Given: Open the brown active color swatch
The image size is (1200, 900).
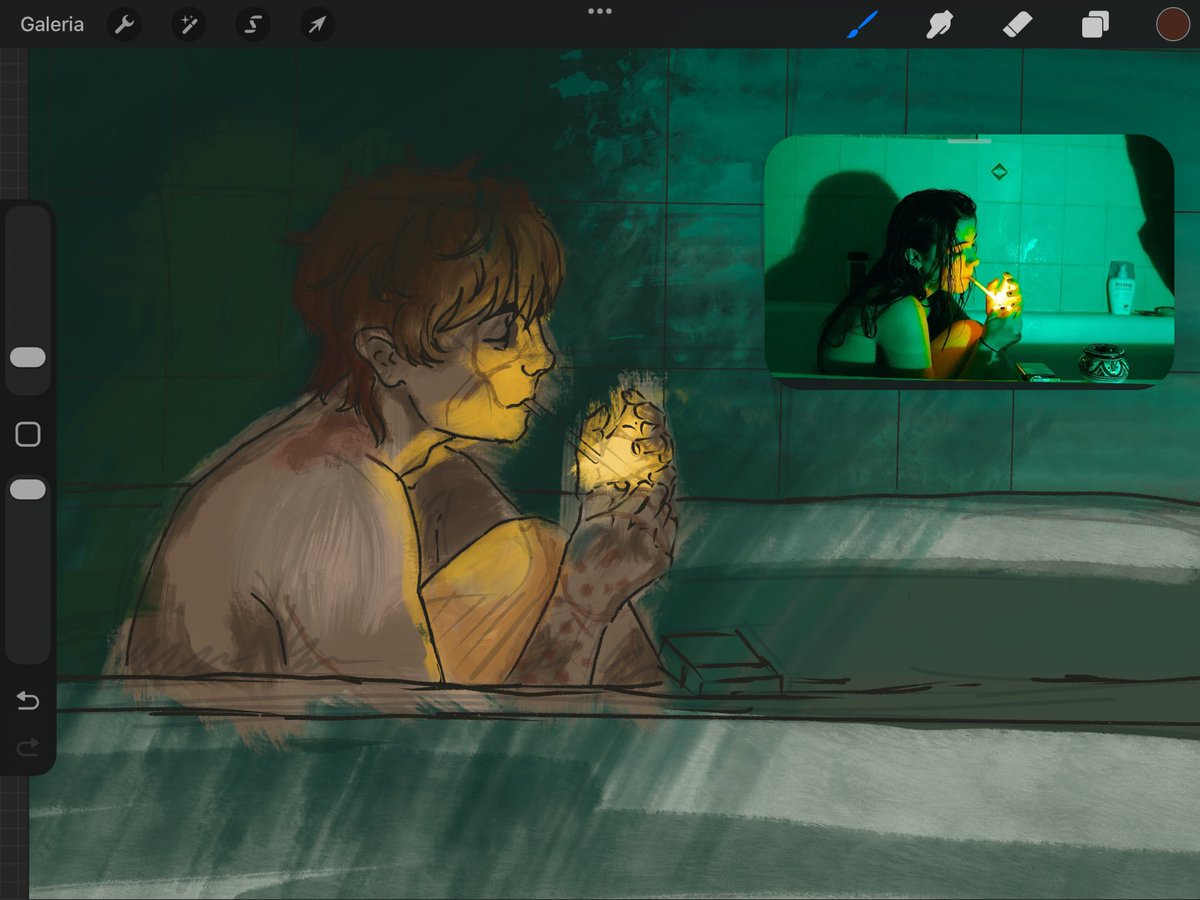Looking at the screenshot, I should pos(1172,24).
